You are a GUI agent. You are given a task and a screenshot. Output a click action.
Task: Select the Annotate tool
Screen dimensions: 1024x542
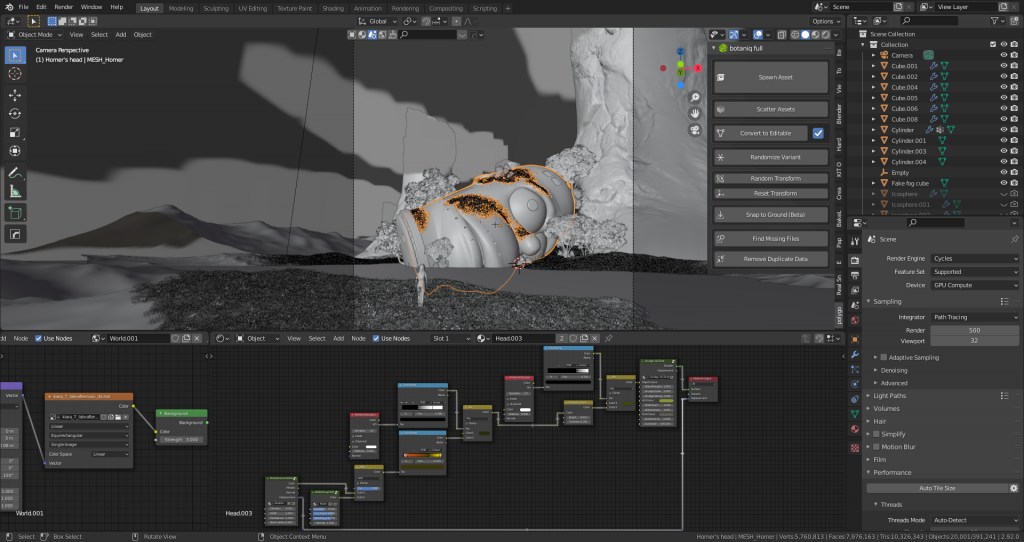pyautogui.click(x=15, y=173)
